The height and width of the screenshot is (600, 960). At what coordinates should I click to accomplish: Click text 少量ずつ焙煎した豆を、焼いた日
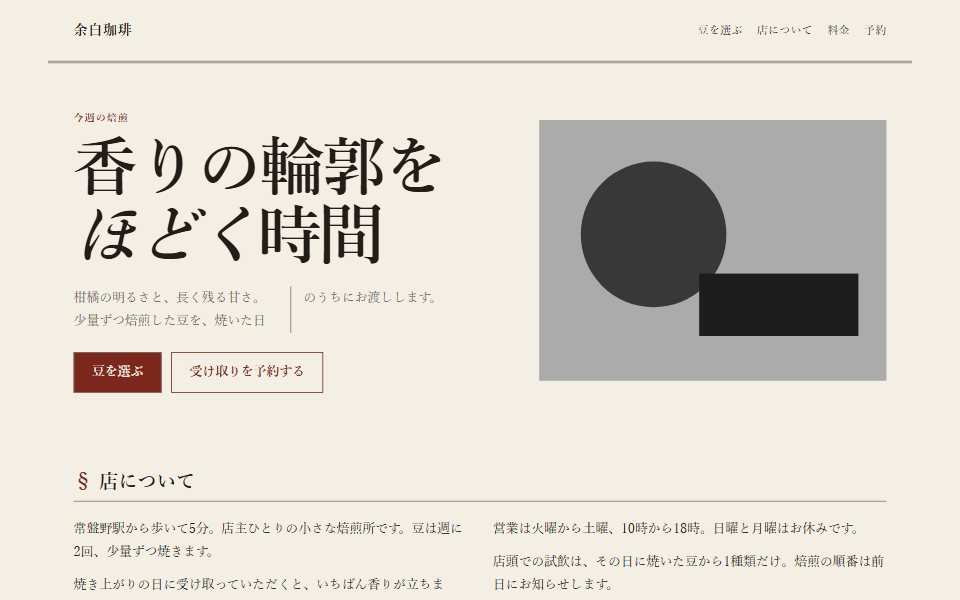click(x=170, y=320)
